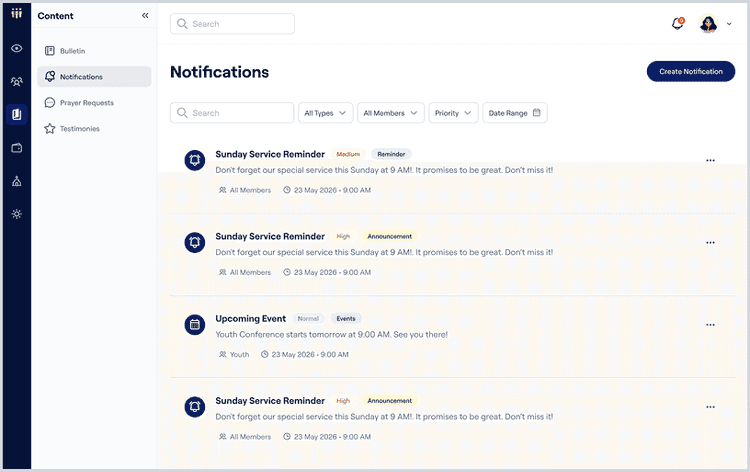
Task: Open more options for Medium Sunday Service Reminder
Action: (710, 160)
